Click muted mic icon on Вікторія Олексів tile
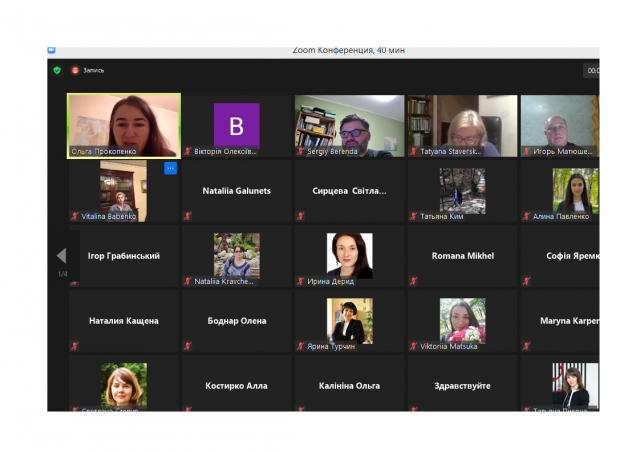The height and width of the screenshot is (452, 640). 188,151
